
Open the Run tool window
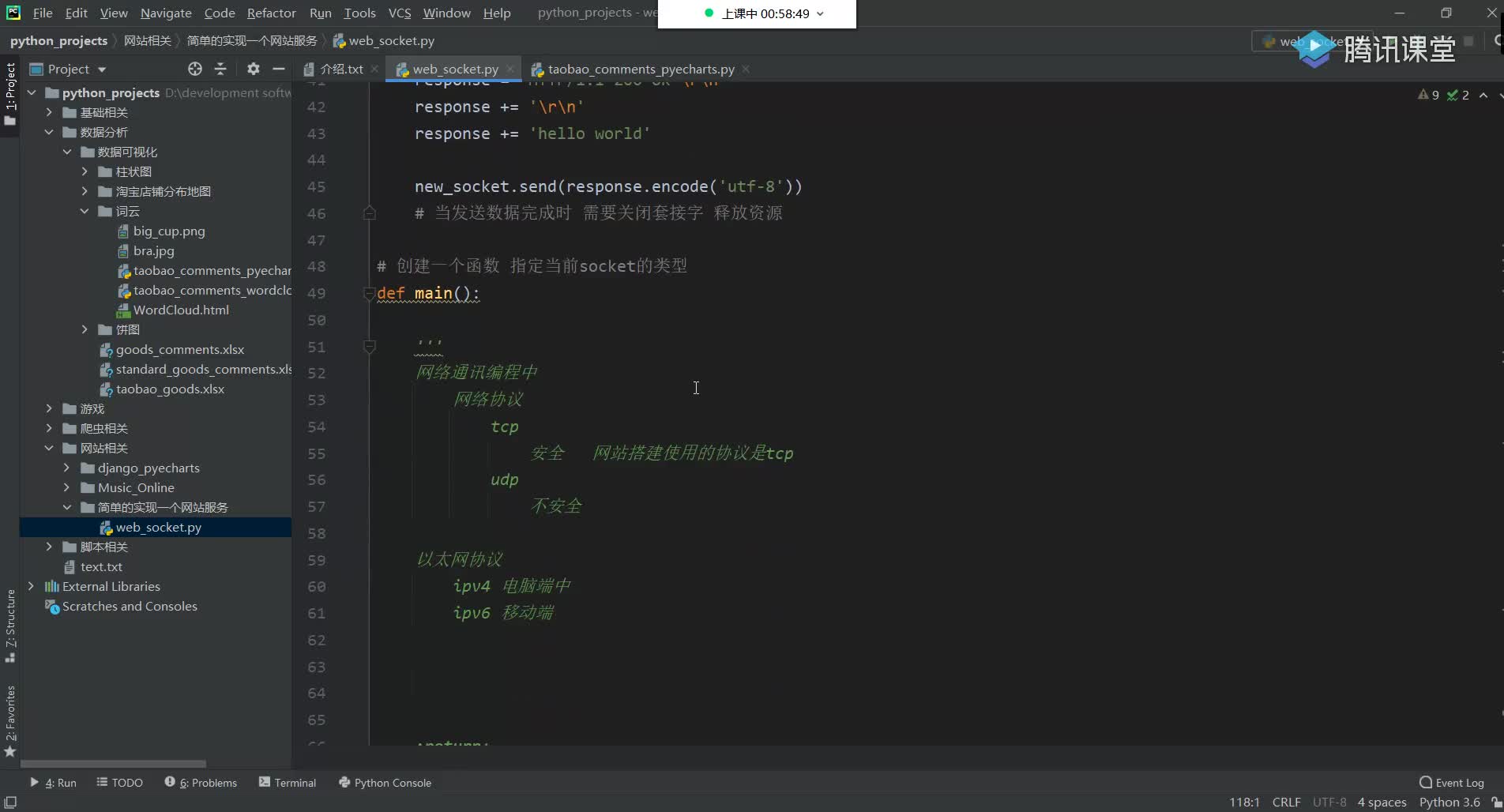coord(53,783)
